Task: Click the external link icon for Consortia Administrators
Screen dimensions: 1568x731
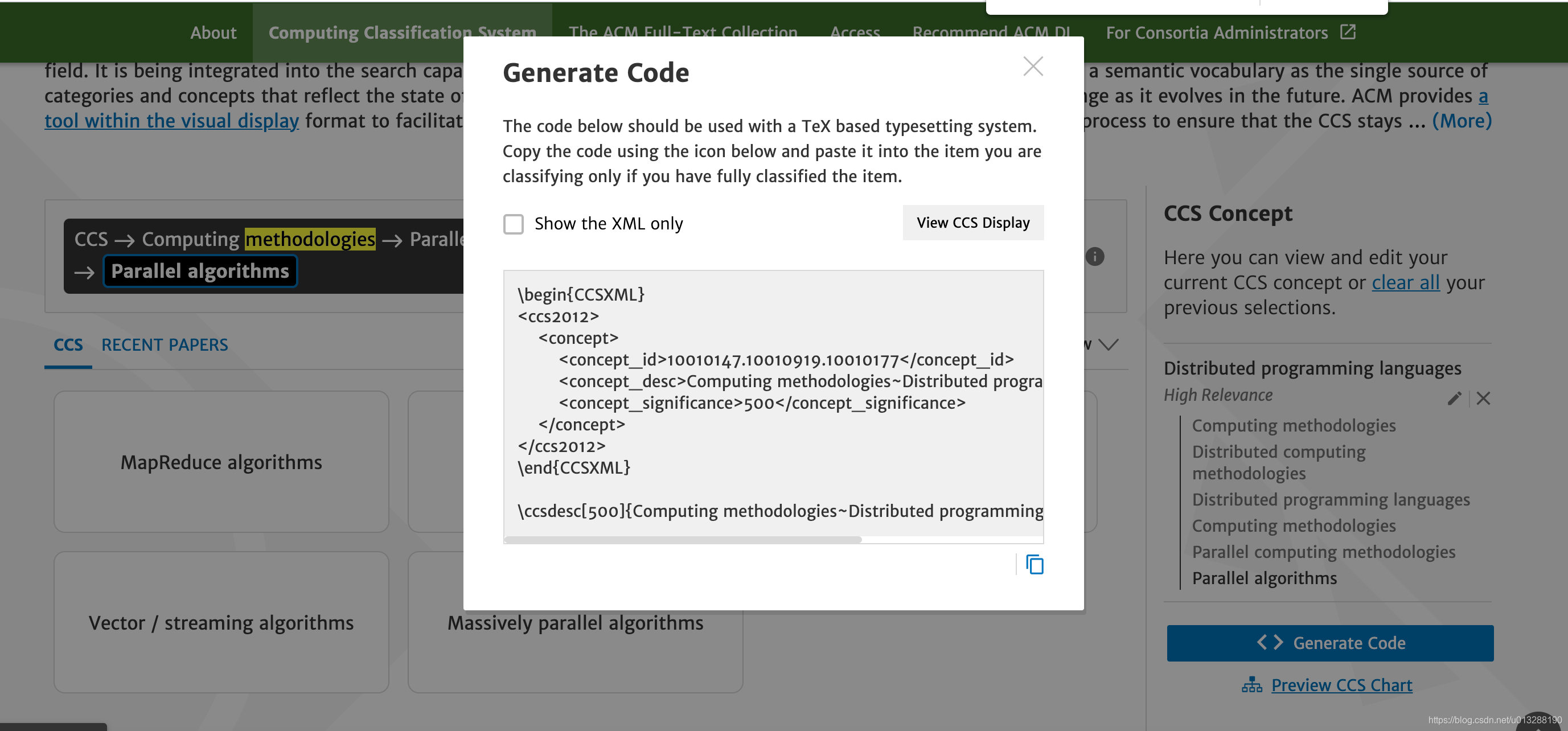Action: pos(1348,32)
